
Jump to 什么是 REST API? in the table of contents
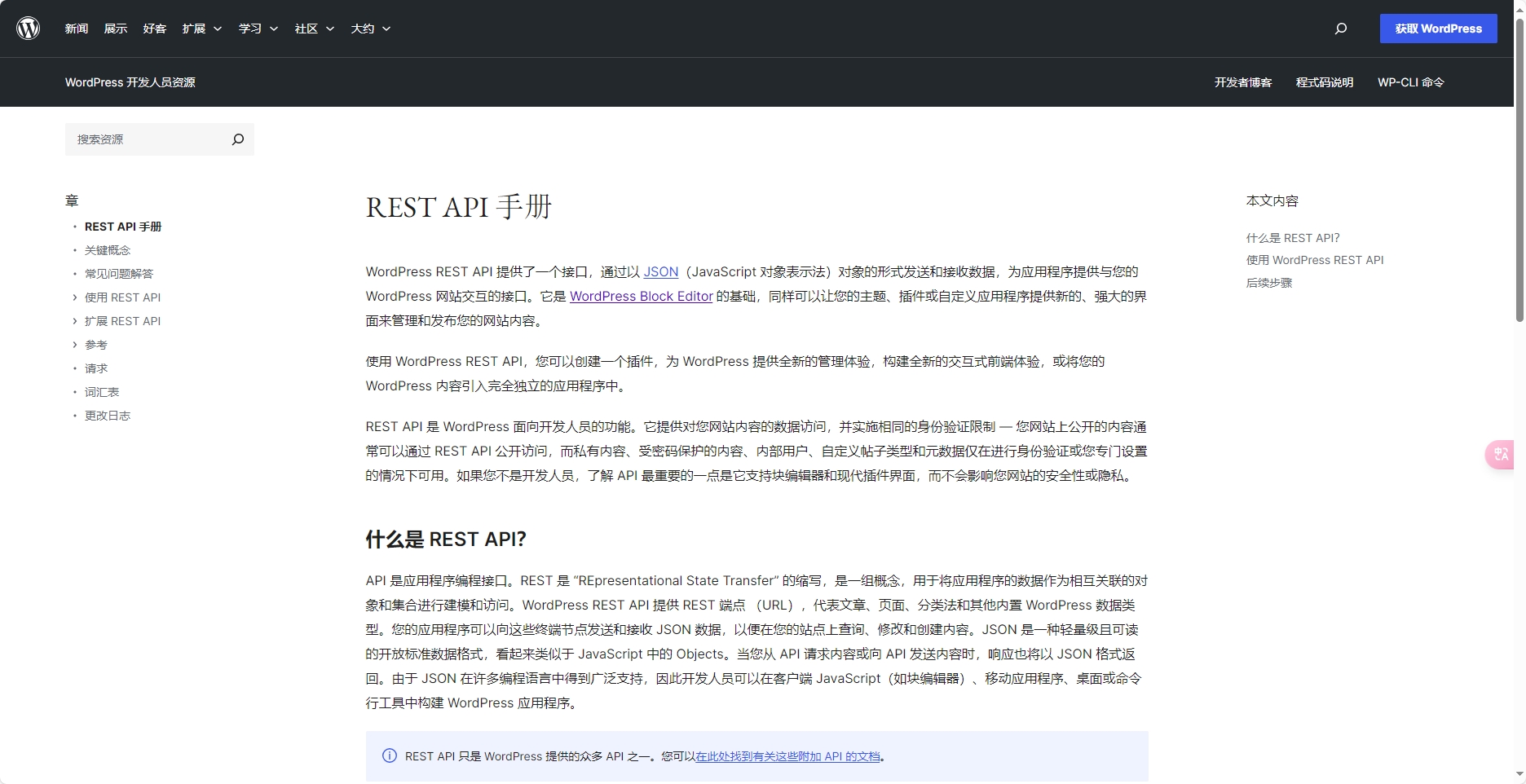click(x=1293, y=238)
